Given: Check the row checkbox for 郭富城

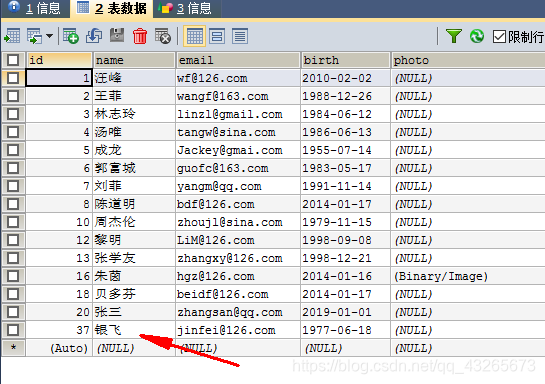Looking at the screenshot, I should point(13,168).
